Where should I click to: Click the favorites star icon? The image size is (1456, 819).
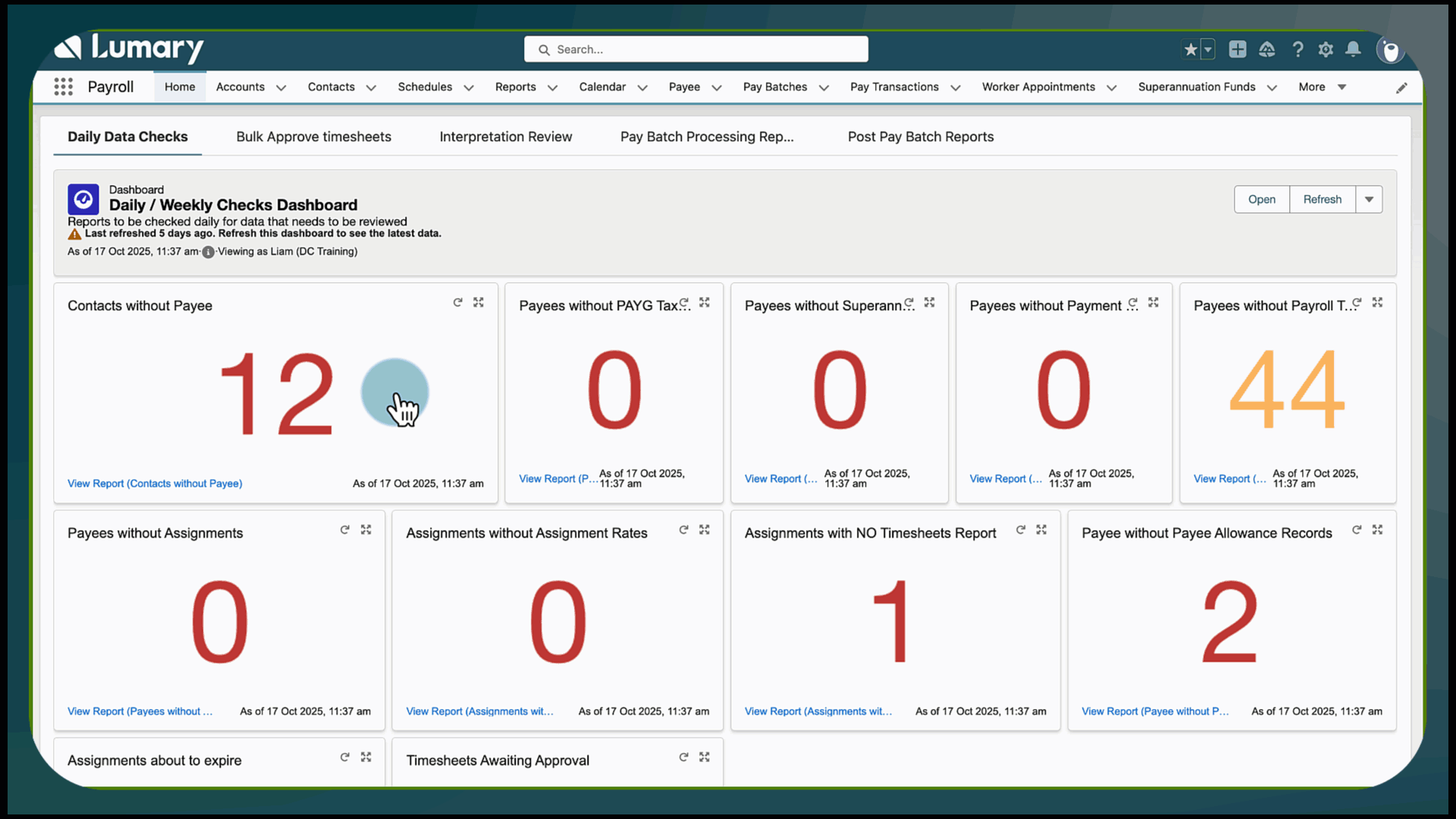[x=1191, y=49]
